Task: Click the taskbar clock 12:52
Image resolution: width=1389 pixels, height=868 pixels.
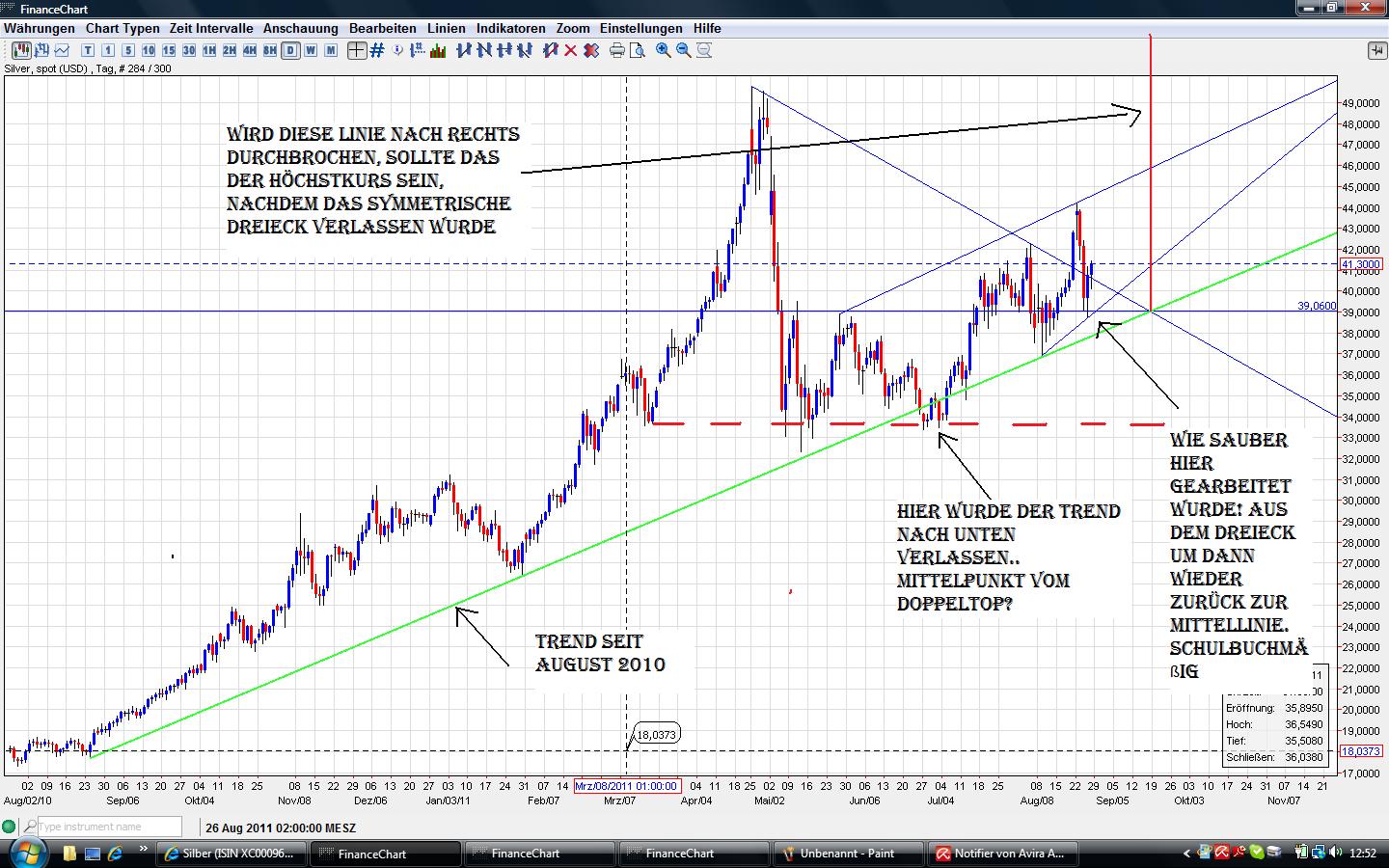Action: tap(1362, 854)
